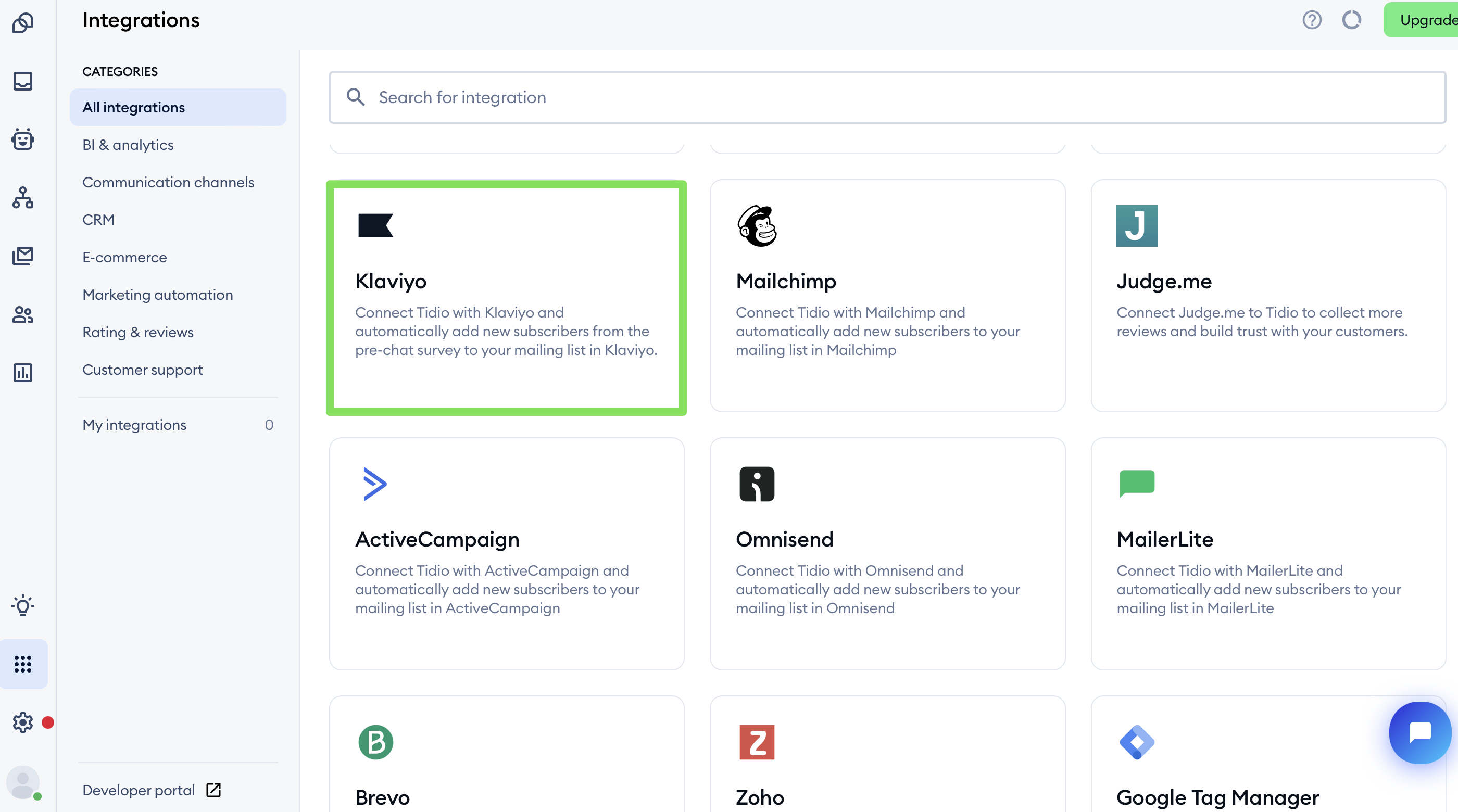Click the MailerLite description text
The height and width of the screenshot is (812, 1458).
pos(1258,589)
